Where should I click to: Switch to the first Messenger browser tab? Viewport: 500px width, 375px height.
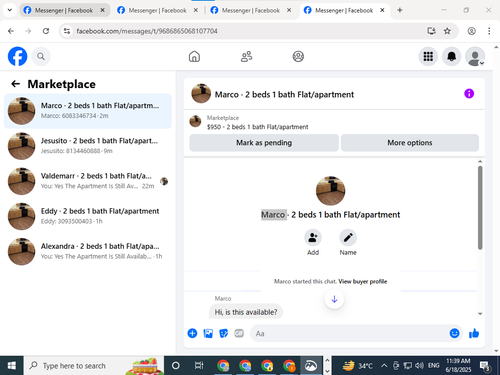pos(63,10)
